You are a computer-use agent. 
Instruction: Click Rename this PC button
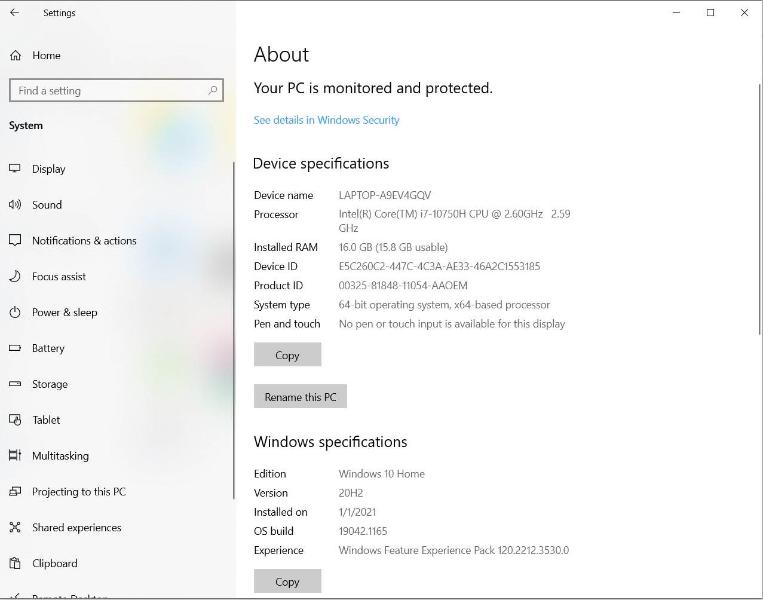coord(300,397)
